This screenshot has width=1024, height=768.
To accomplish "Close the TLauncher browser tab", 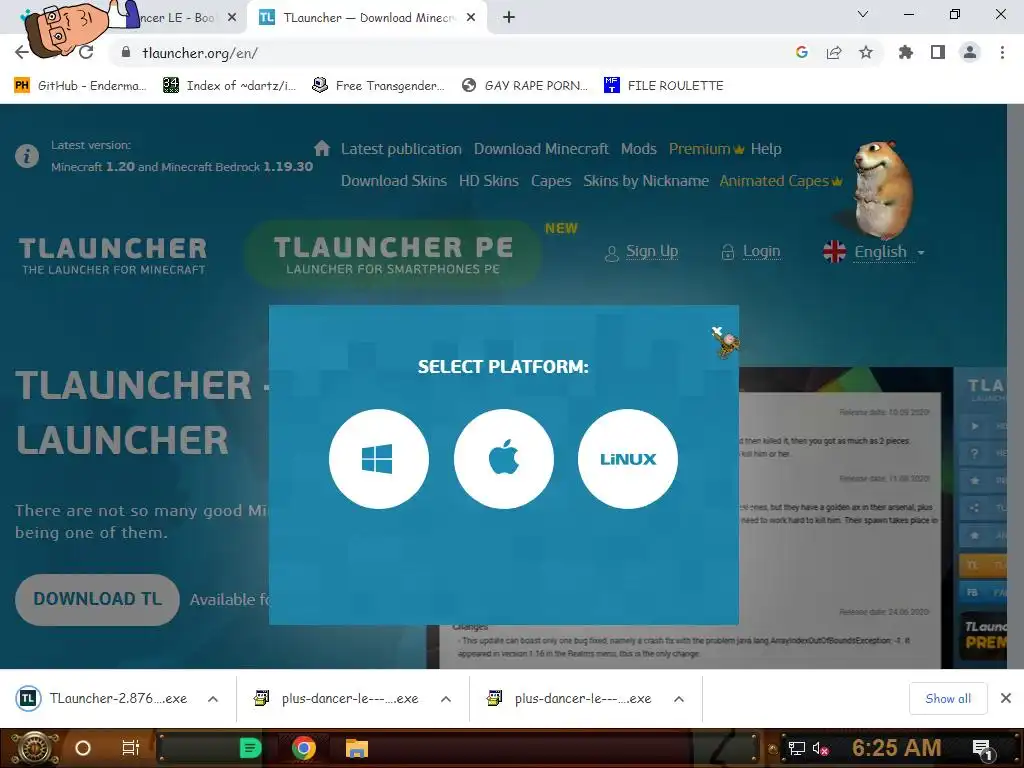I will (471, 18).
